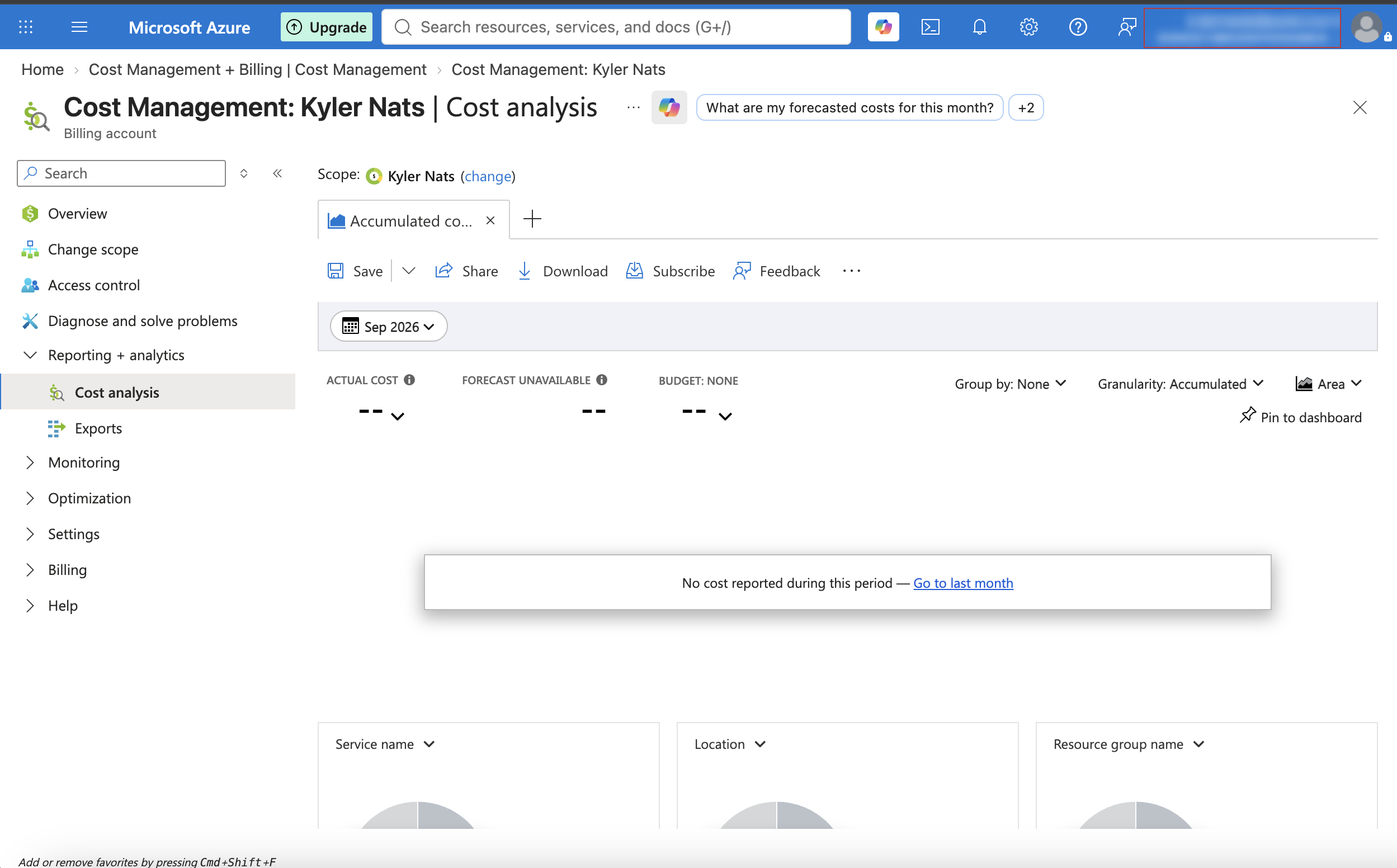Click Share in the toolbar
The height and width of the screenshot is (868, 1397).
466,271
